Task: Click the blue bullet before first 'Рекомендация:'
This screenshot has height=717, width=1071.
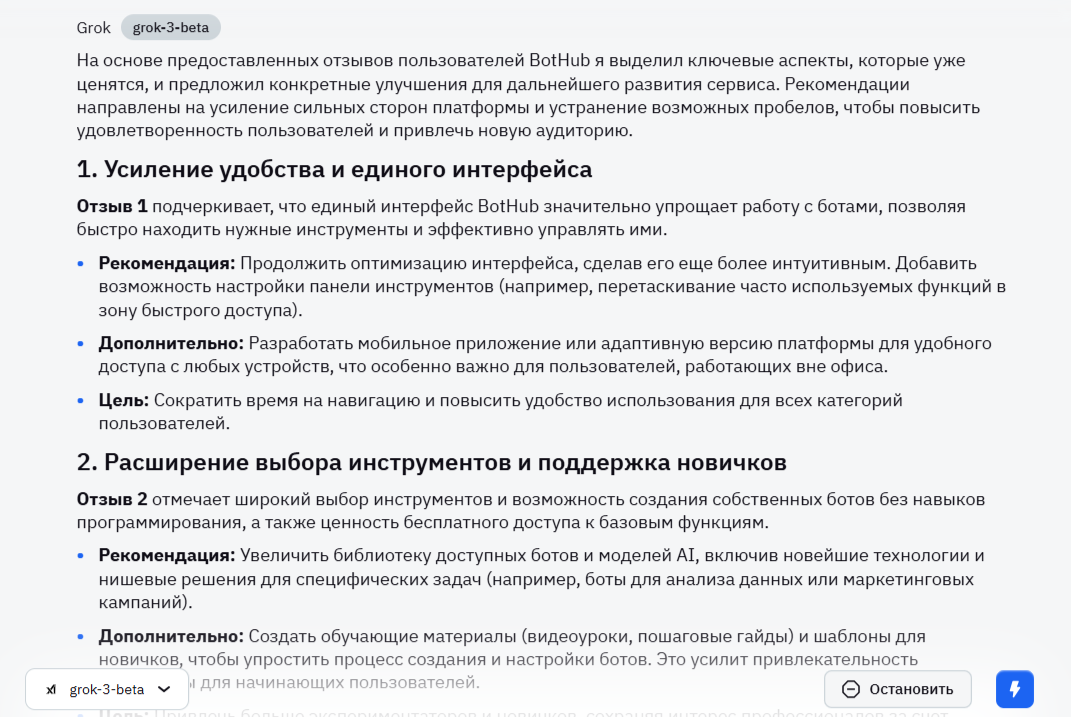Action: (82, 264)
